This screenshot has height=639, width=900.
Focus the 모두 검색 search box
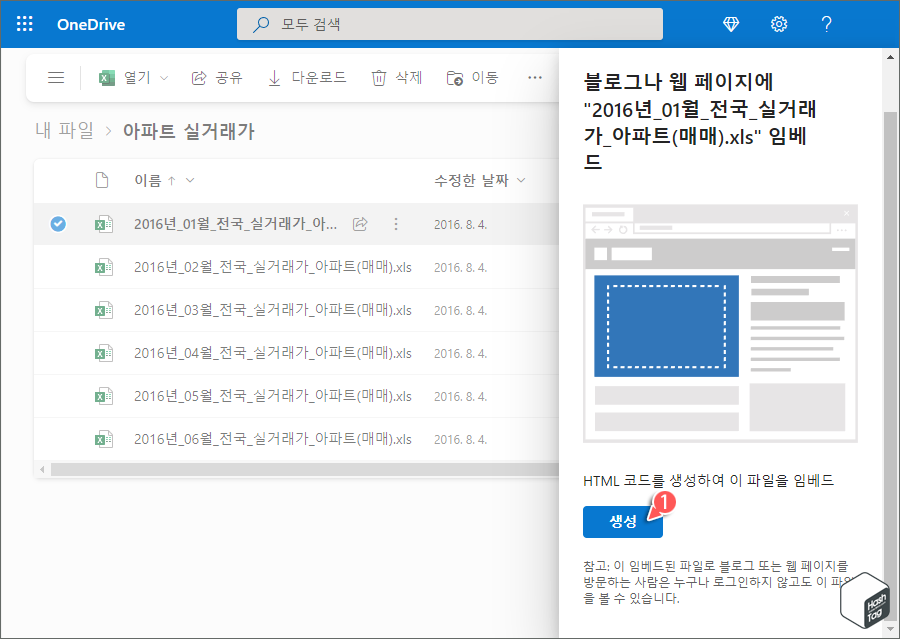click(x=449, y=24)
